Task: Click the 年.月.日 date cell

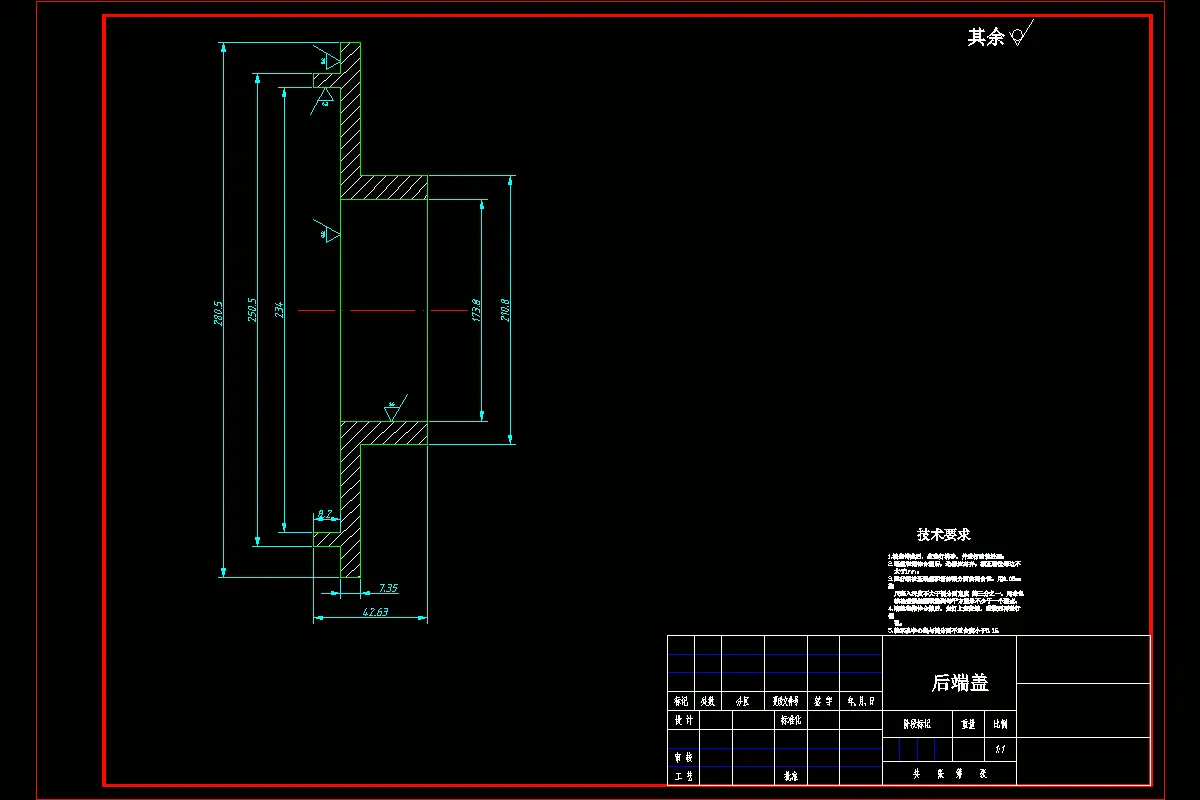Action: 861,701
